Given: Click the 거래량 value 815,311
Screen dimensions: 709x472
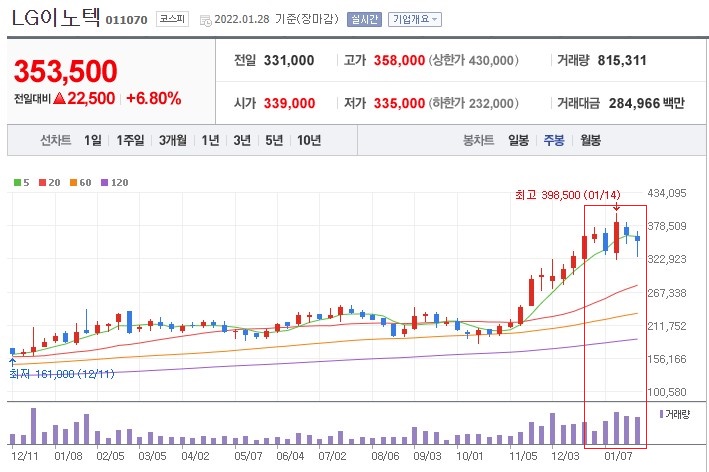Looking at the screenshot, I should click(x=622, y=60).
